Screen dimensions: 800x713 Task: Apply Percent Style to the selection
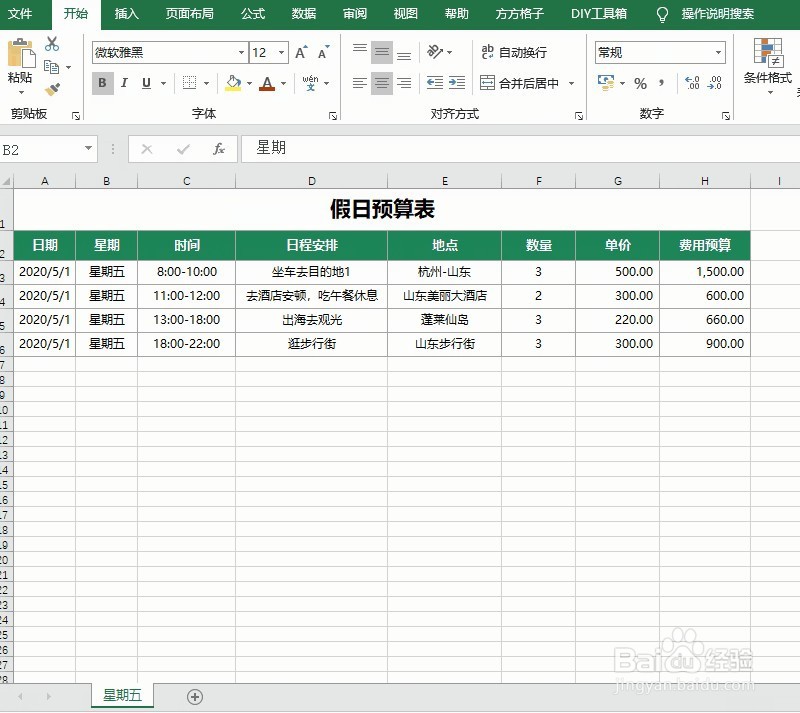641,84
